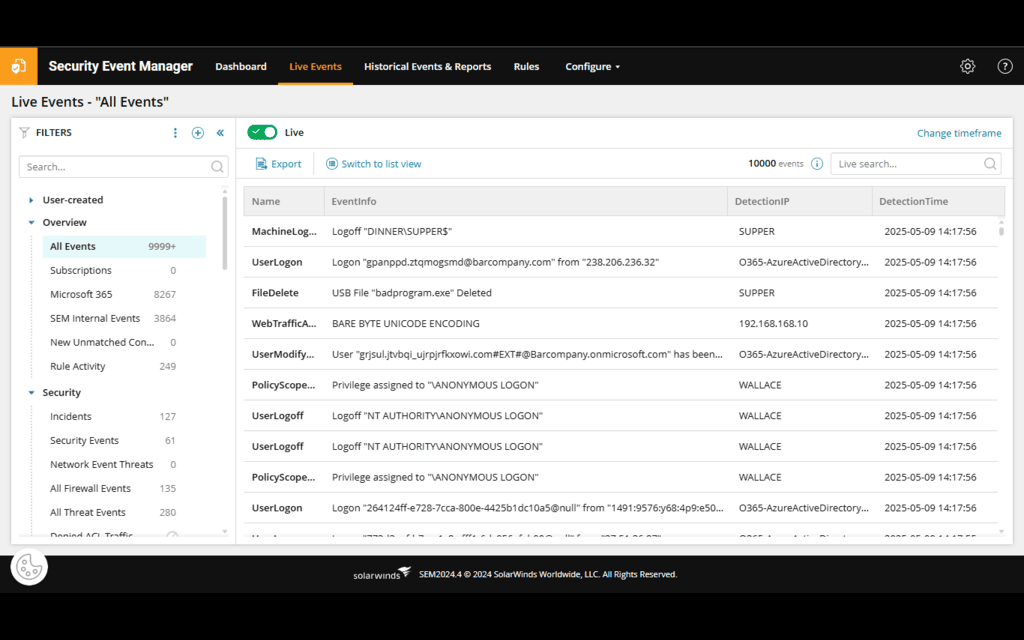Viewport: 1024px width, 640px height.
Task: Select the Microsoft 365 filter
Action: (x=84, y=294)
